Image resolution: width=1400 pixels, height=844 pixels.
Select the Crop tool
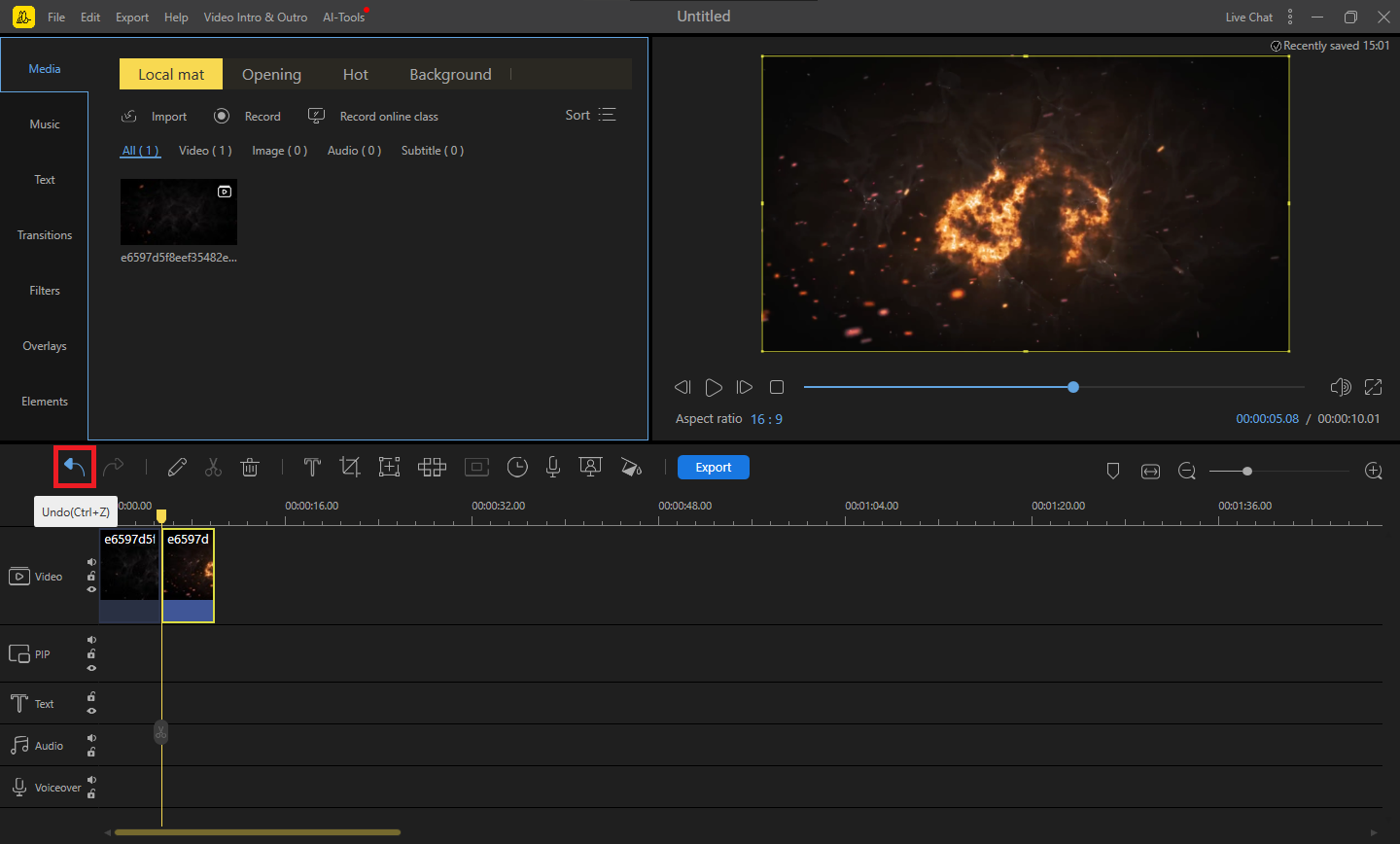[350, 468]
